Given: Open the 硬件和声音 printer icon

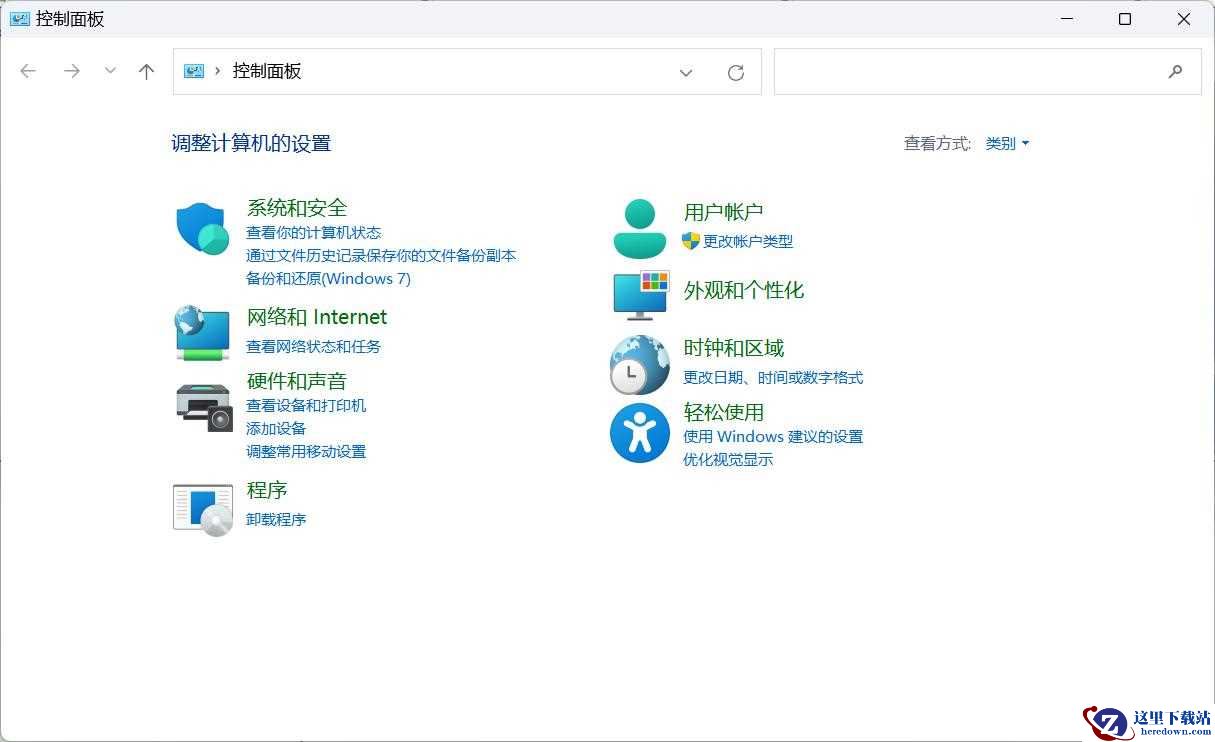Looking at the screenshot, I should [204, 407].
